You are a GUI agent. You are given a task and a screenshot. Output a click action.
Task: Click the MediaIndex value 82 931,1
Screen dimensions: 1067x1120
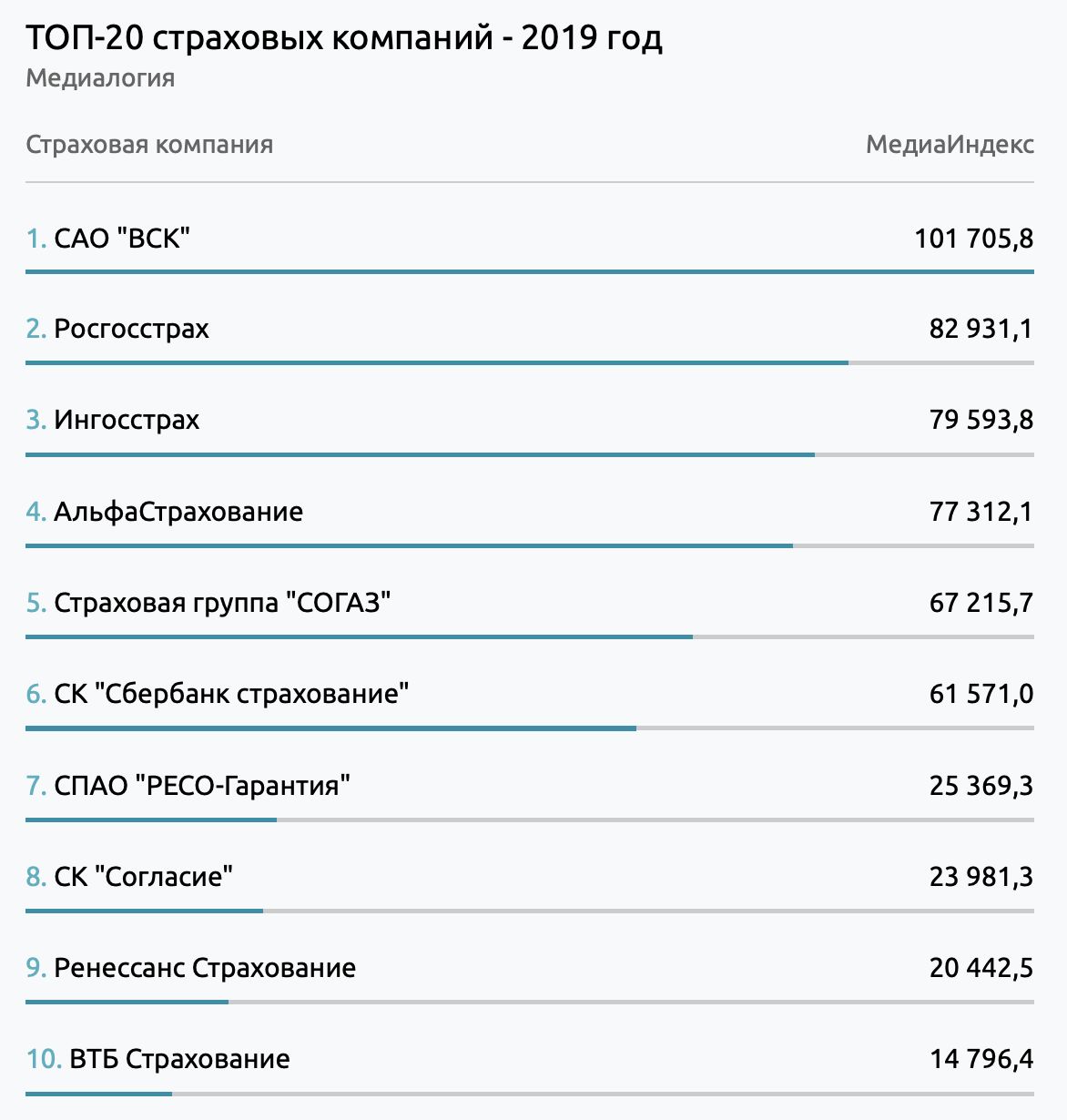click(x=981, y=329)
